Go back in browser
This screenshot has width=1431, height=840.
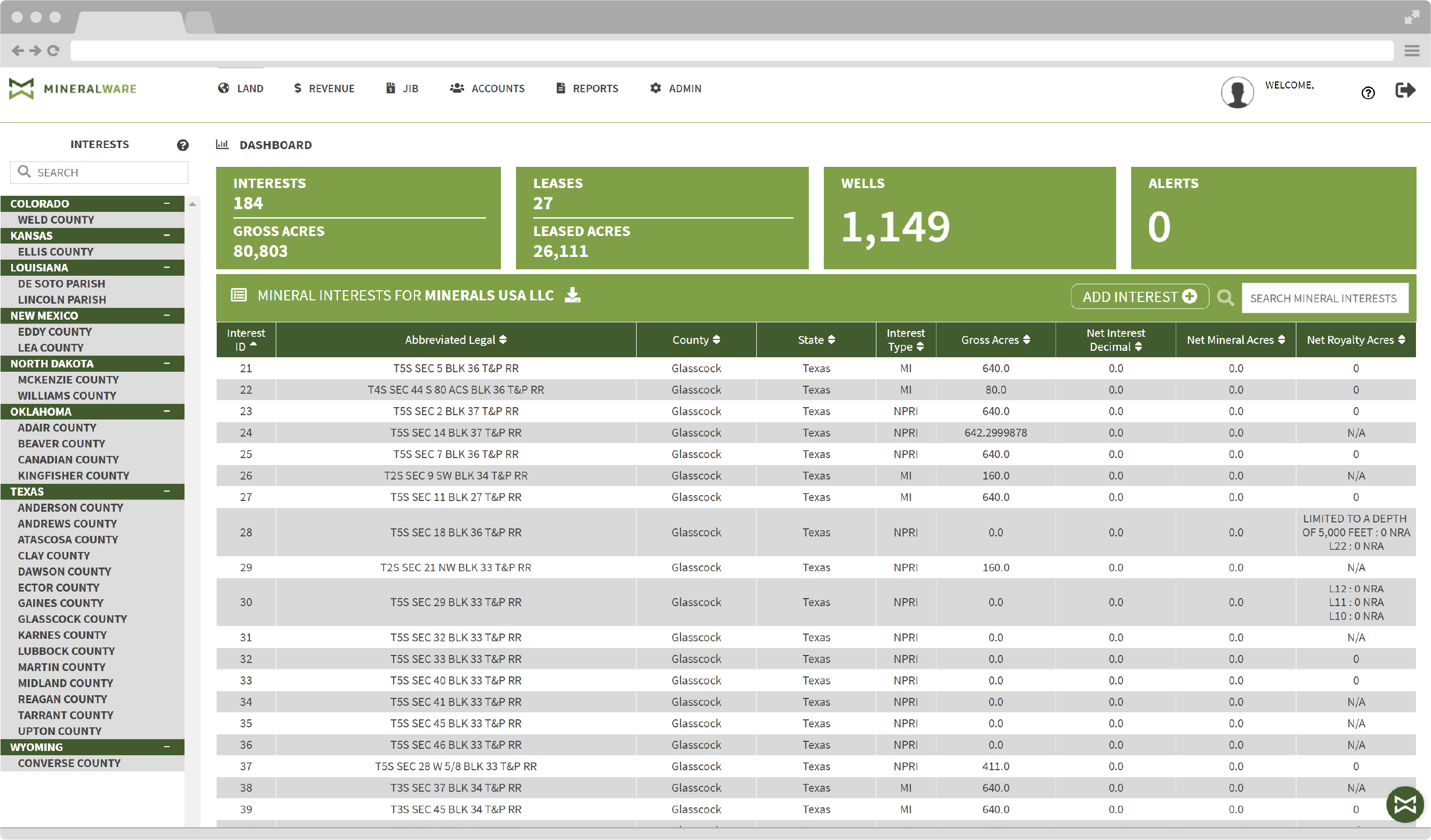(18, 50)
